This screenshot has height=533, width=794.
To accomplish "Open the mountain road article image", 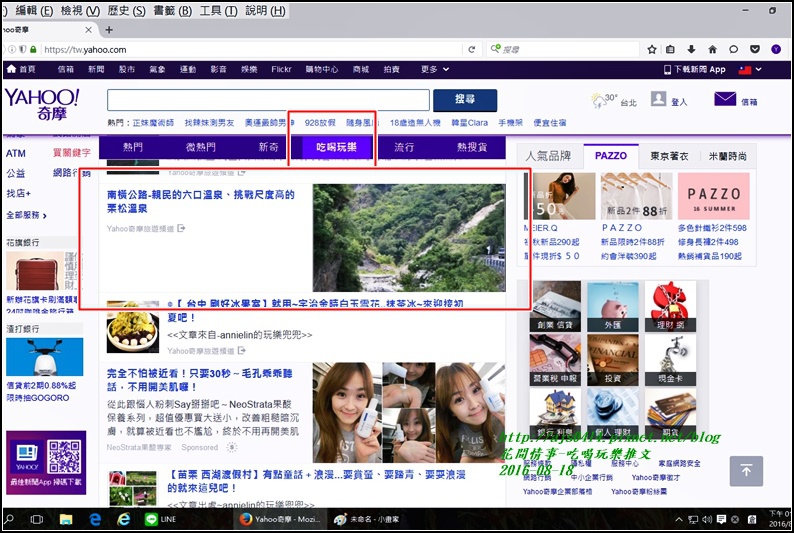I will [409, 237].
